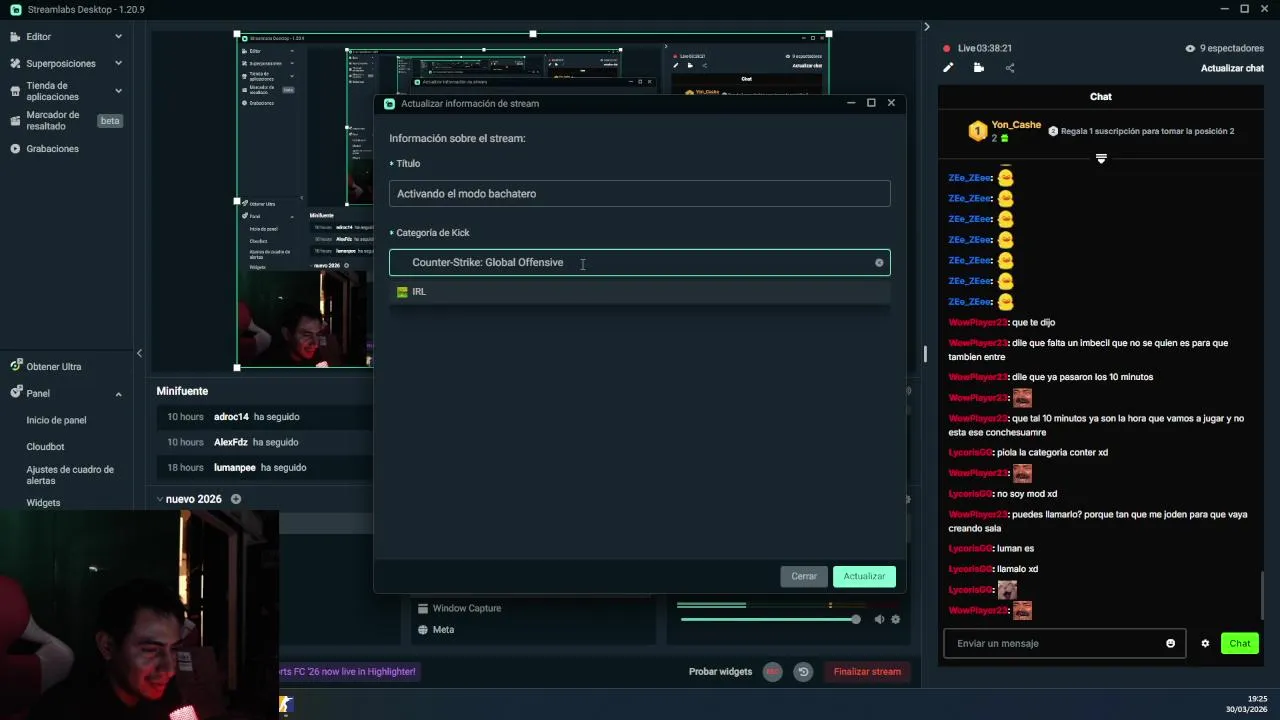Click the green Chat send button
The image size is (1280, 720).
click(1240, 643)
